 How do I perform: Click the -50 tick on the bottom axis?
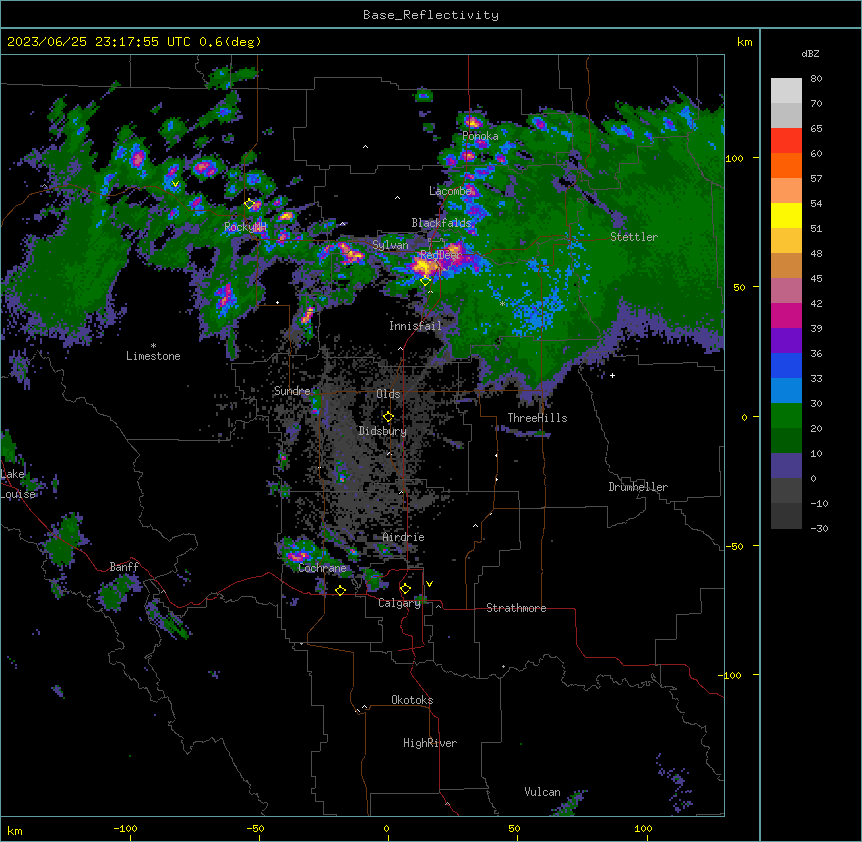click(x=255, y=829)
